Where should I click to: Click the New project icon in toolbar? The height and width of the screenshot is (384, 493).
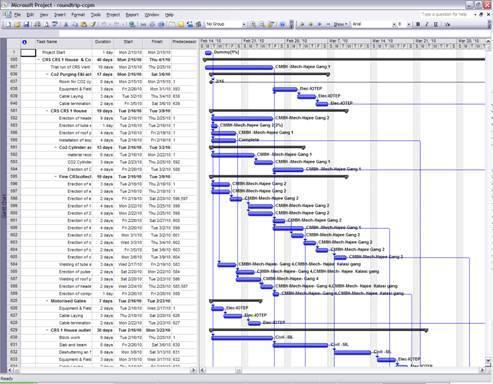coord(9,24)
